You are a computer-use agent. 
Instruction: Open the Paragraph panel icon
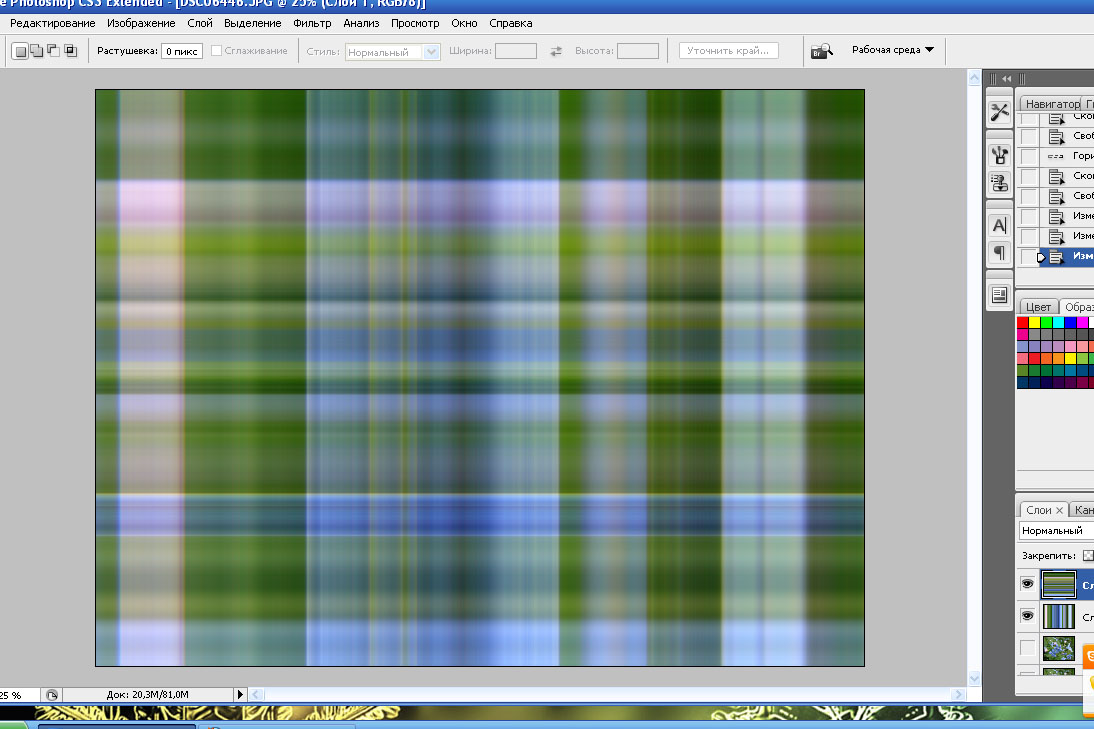(x=999, y=252)
